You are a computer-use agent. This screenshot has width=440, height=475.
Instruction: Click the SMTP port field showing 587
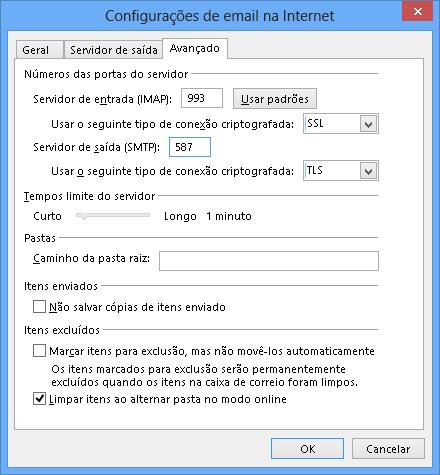click(x=190, y=147)
